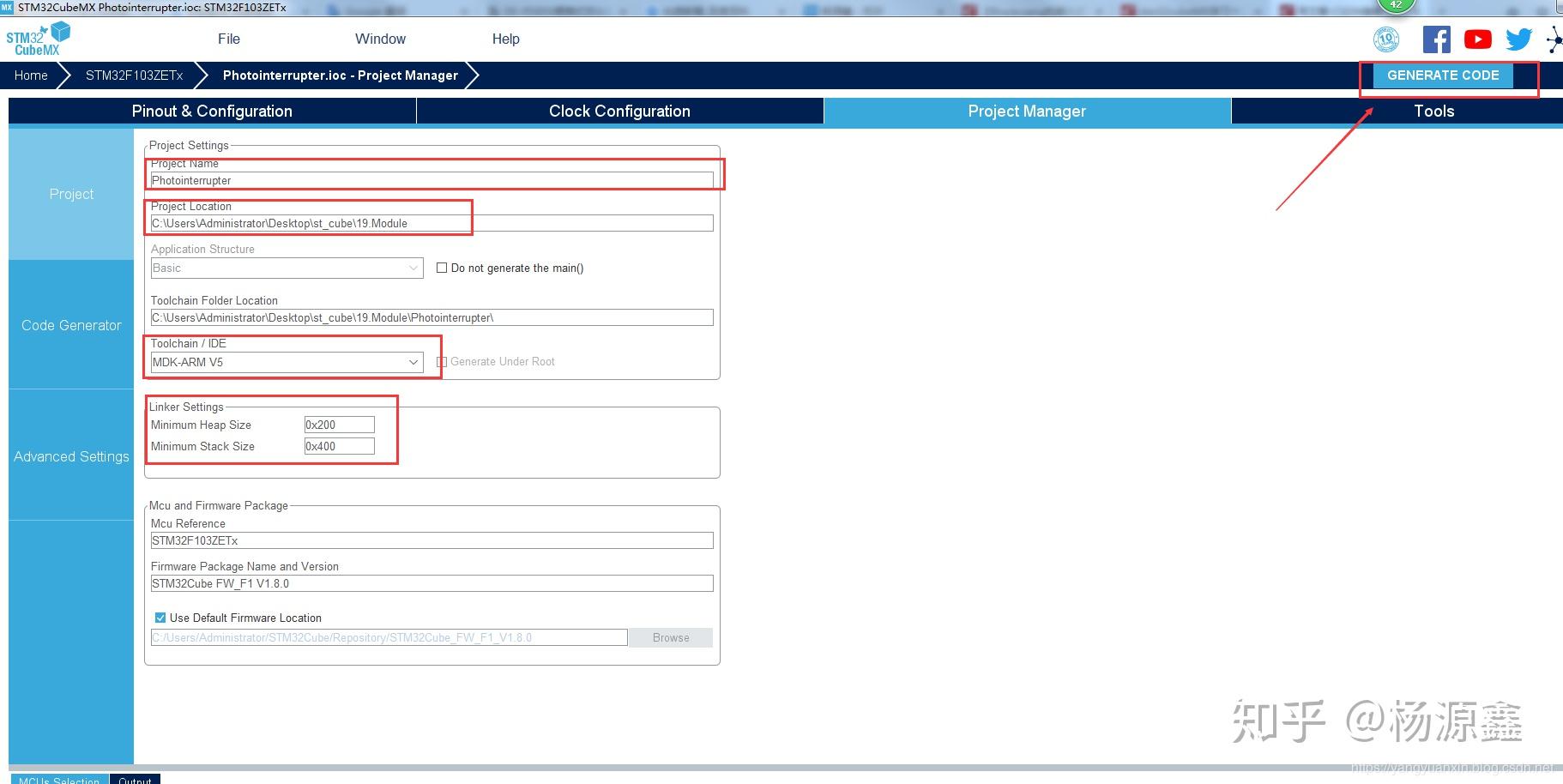
Task: Open the Help menu
Action: [x=505, y=39]
